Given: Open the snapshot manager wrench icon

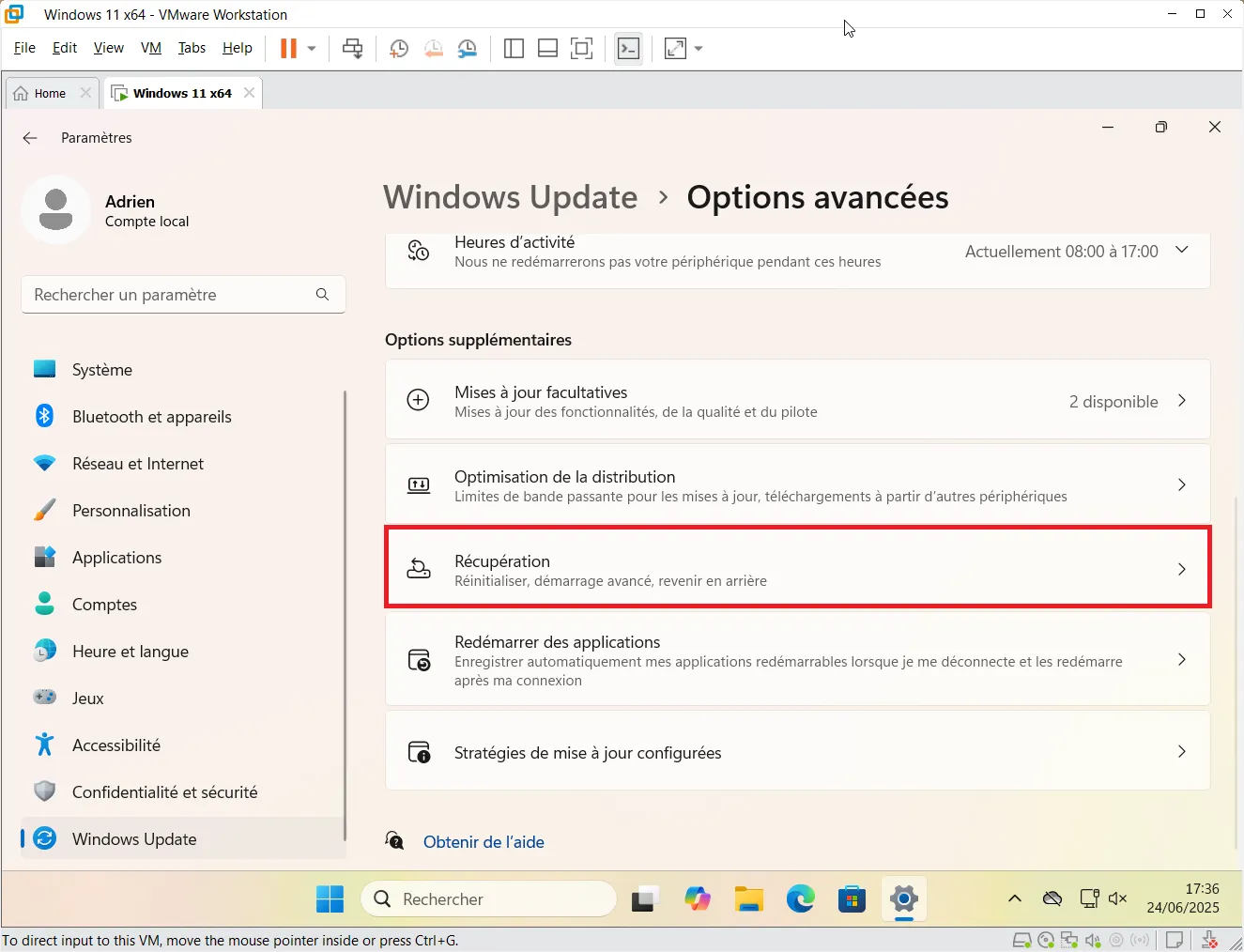Looking at the screenshot, I should (467, 48).
